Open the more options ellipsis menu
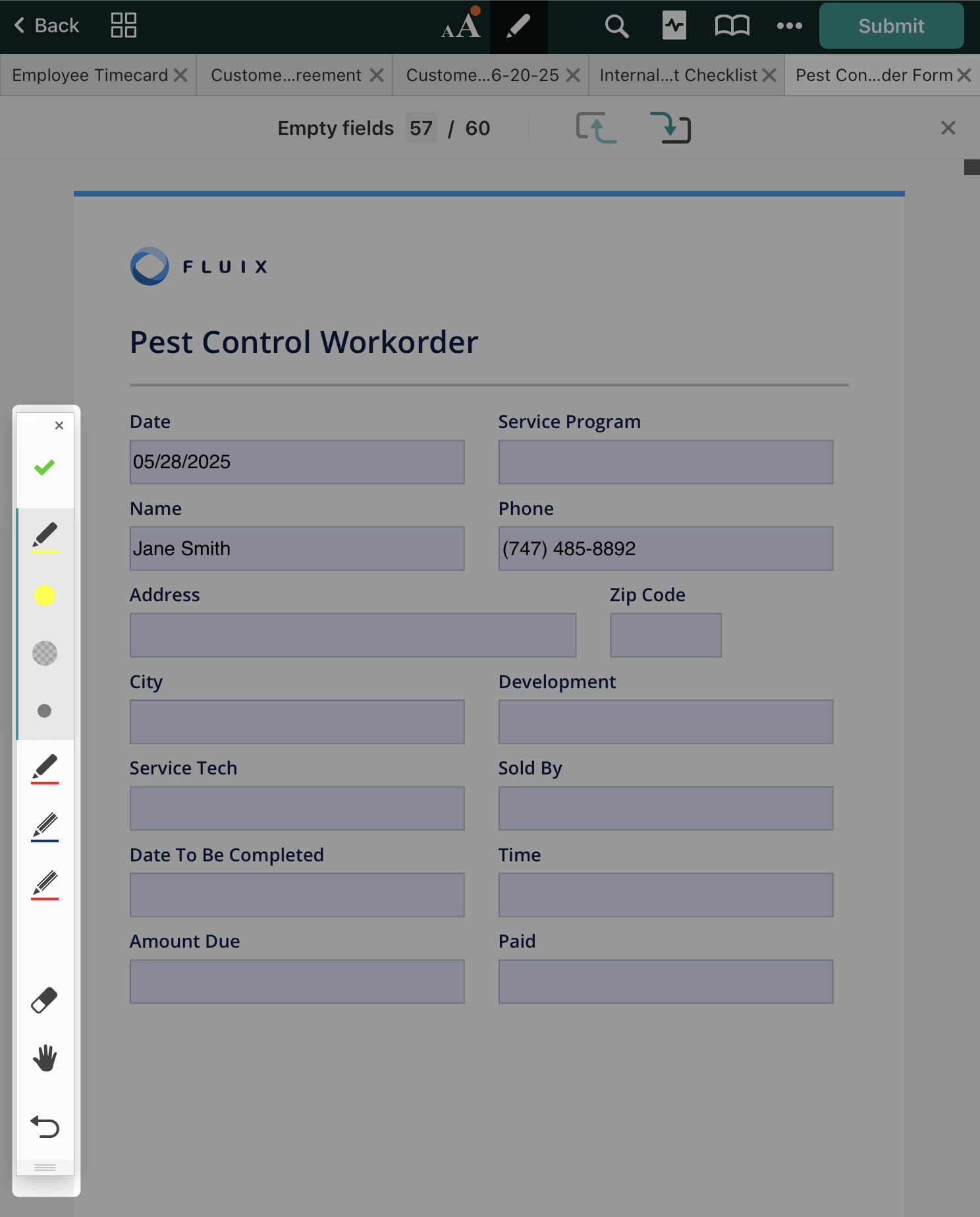Image resolution: width=980 pixels, height=1217 pixels. (x=789, y=26)
